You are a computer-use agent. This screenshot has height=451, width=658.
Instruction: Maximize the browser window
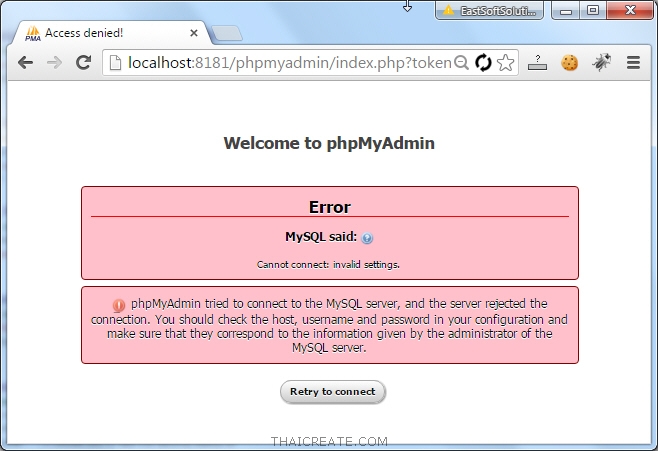pos(593,10)
